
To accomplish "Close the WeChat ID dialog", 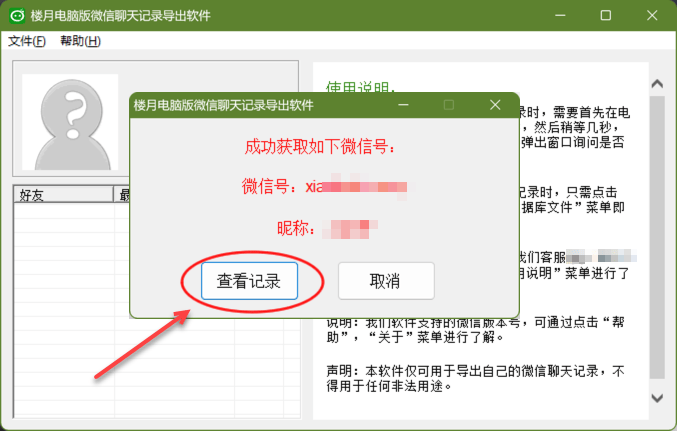I will (495, 105).
